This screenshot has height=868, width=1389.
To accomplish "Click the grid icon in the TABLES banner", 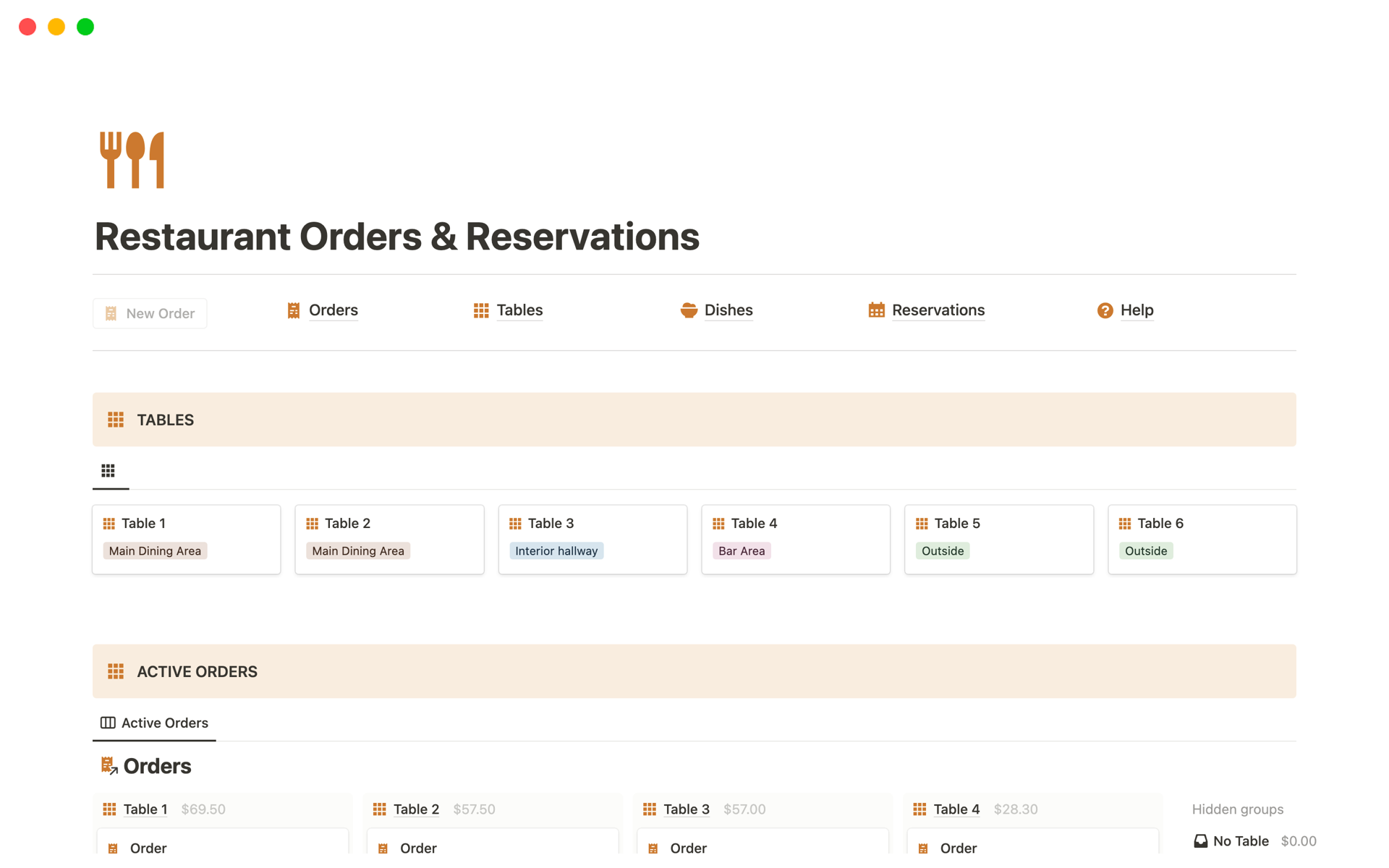I will tap(115, 419).
